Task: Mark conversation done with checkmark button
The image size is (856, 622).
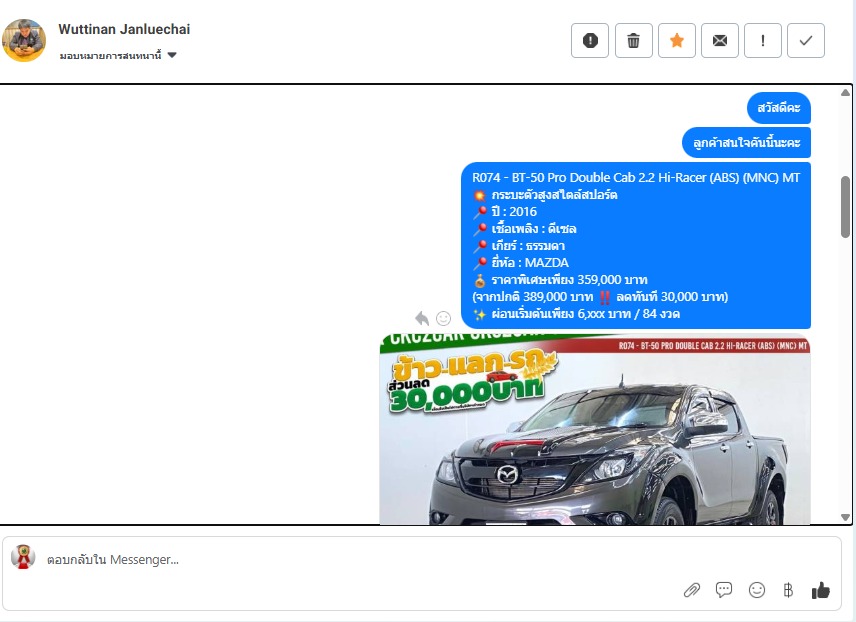Action: click(x=806, y=40)
